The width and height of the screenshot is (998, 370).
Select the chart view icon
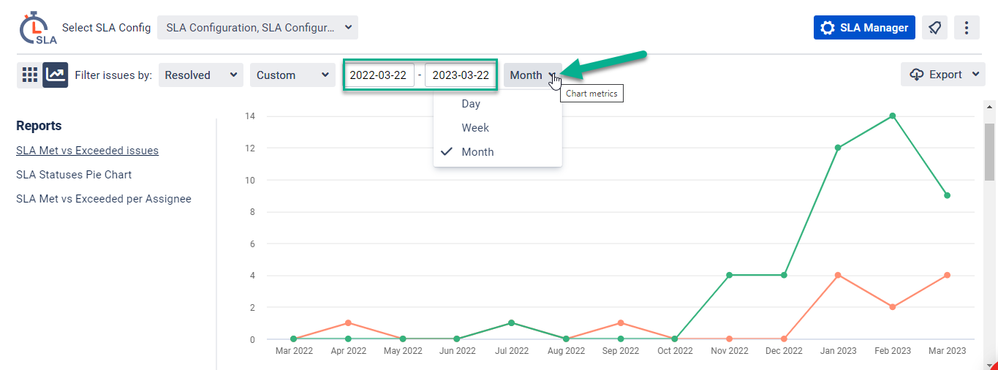(55, 75)
